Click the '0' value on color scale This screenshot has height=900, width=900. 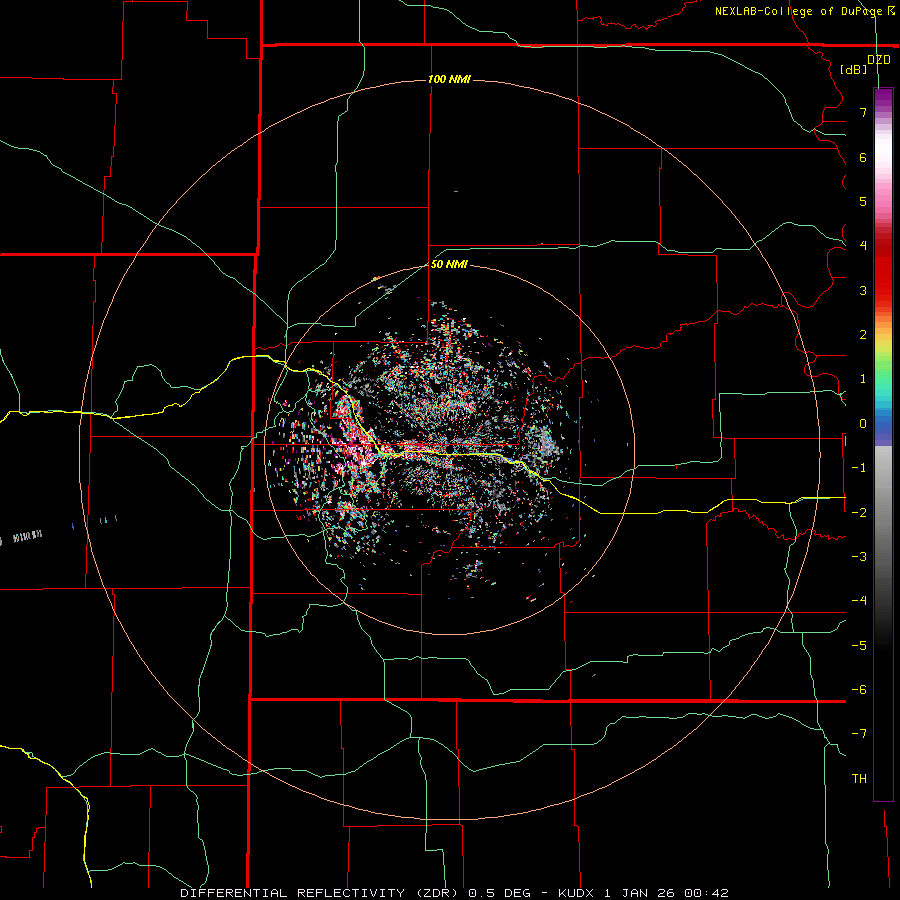click(863, 424)
